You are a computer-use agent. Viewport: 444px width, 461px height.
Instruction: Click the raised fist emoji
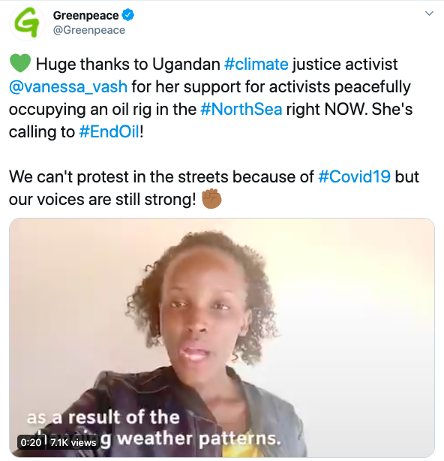(212, 199)
